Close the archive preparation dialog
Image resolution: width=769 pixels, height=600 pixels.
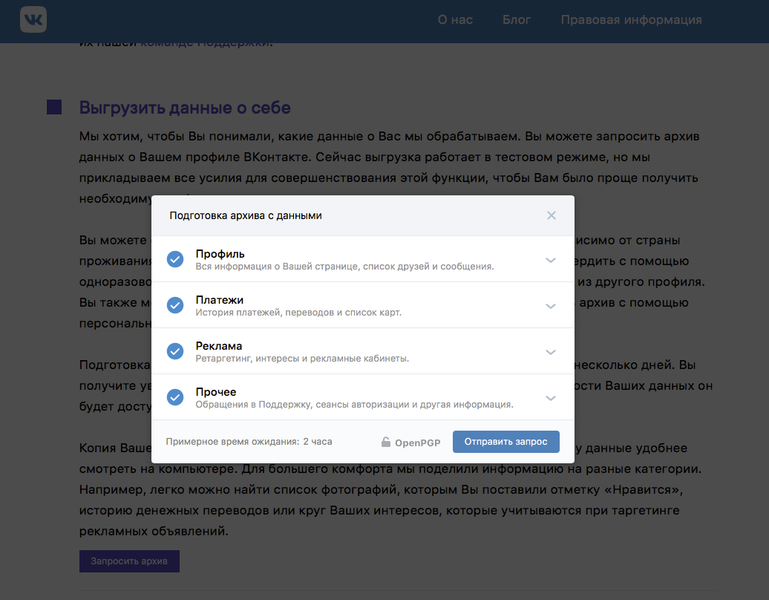point(551,215)
